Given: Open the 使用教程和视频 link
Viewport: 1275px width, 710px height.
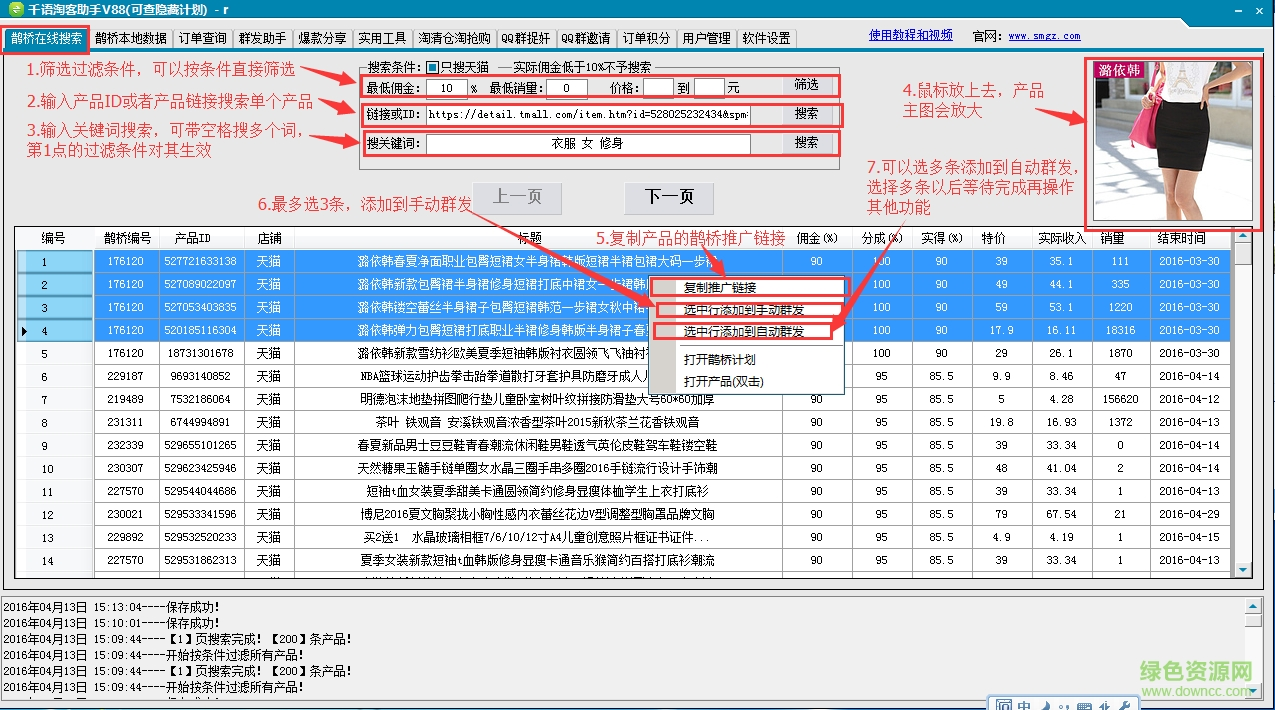Looking at the screenshot, I should coord(910,35).
